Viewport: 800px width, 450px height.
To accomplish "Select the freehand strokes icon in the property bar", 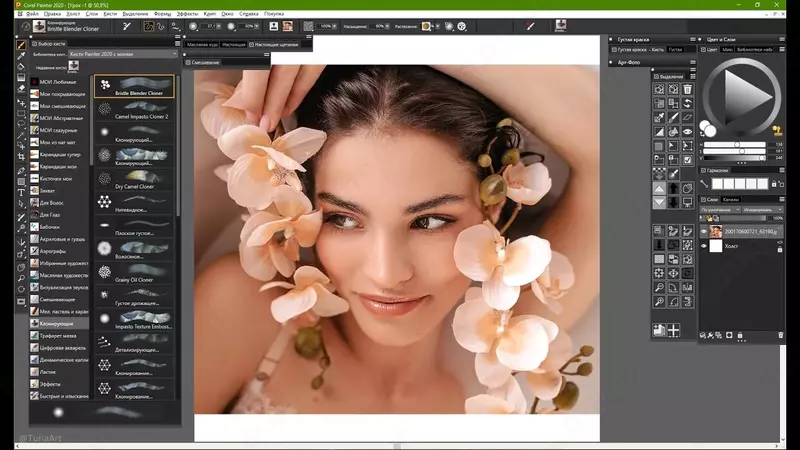I will point(148,26).
